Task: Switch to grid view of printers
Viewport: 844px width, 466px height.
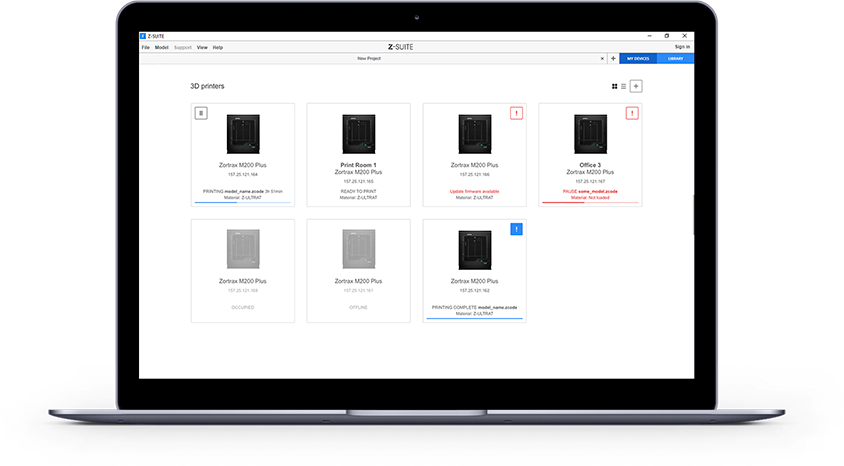Action: [x=614, y=86]
